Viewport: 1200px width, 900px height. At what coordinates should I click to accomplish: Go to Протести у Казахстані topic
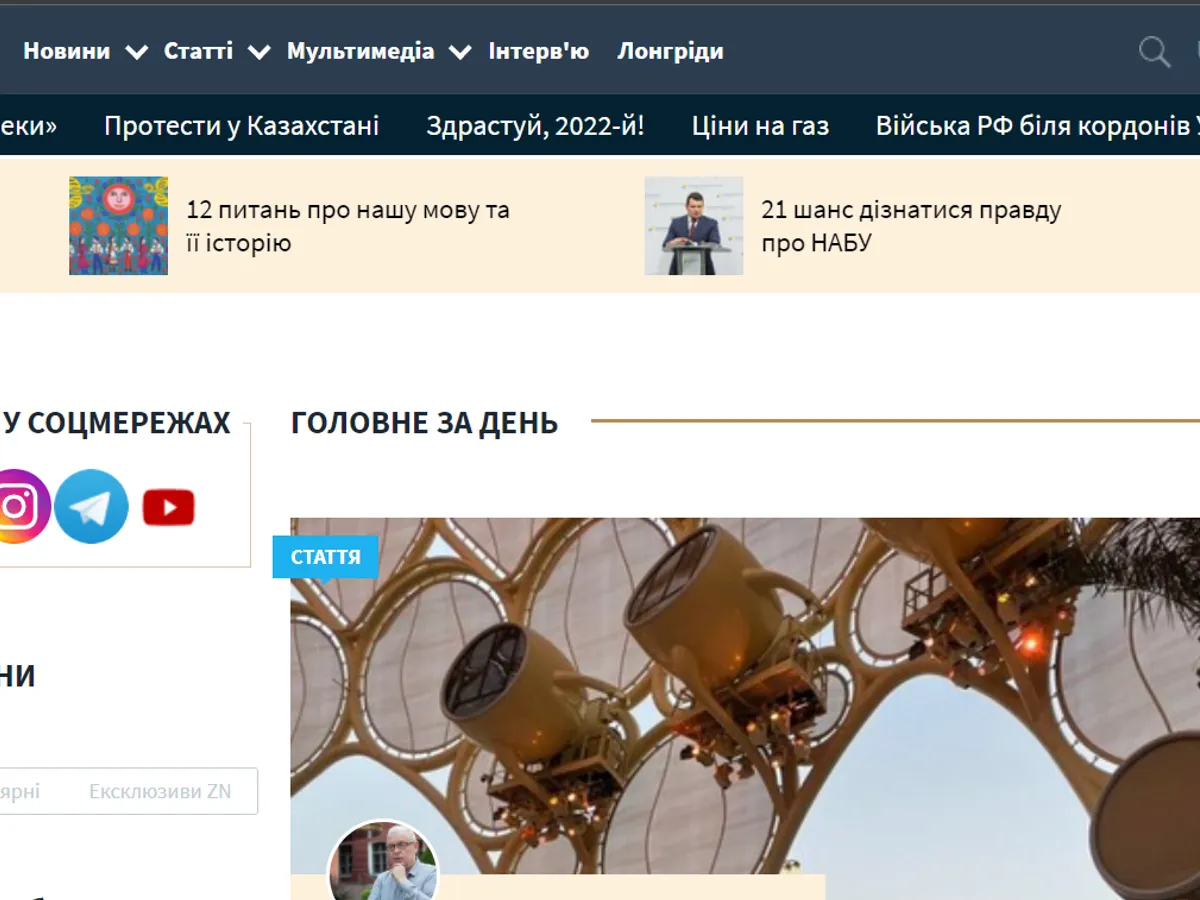(241, 126)
